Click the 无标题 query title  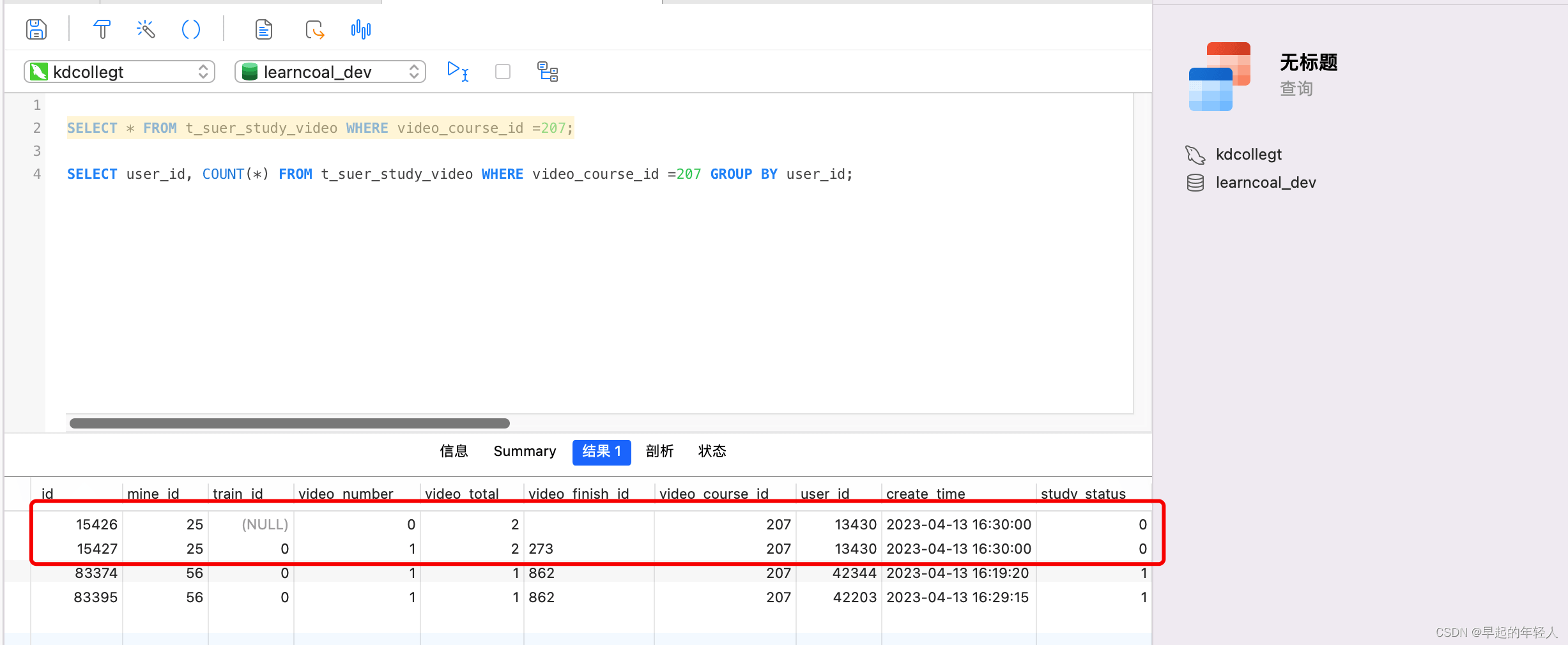[x=1309, y=62]
